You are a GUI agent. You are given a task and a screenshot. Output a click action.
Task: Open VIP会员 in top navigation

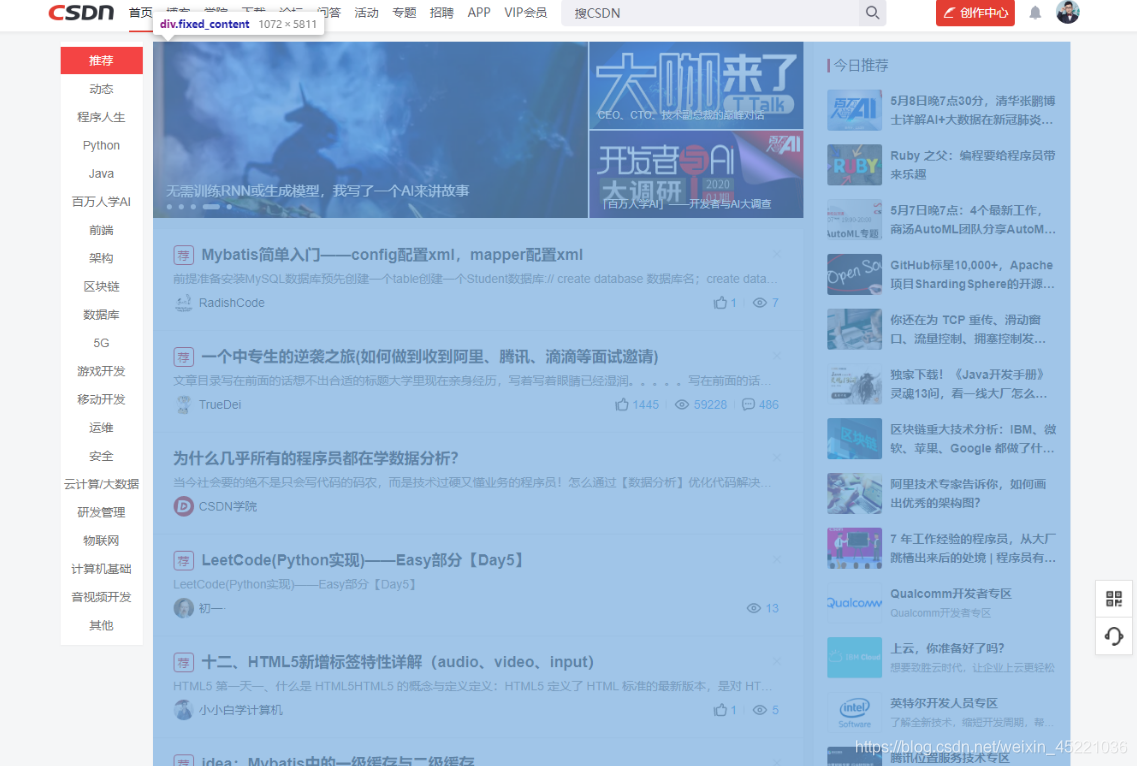click(x=526, y=12)
